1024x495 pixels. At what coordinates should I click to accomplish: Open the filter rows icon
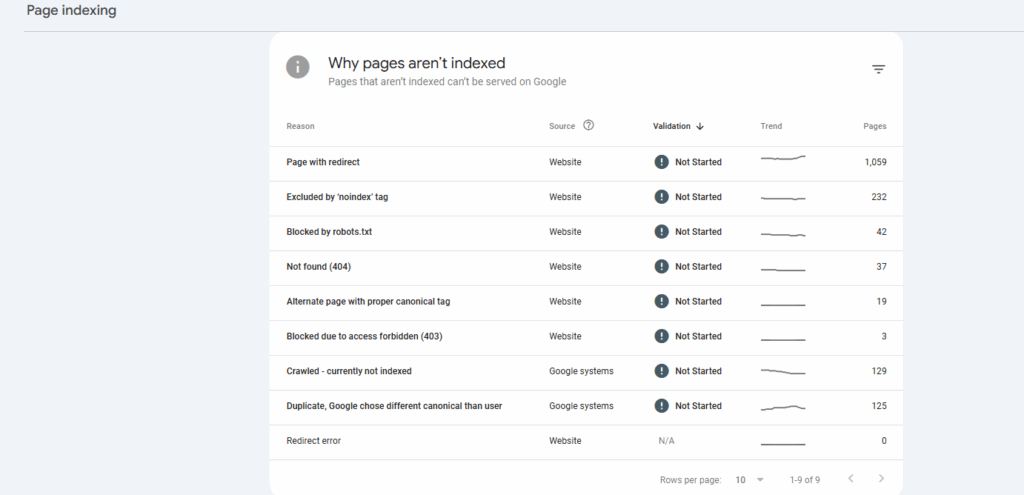tap(878, 69)
